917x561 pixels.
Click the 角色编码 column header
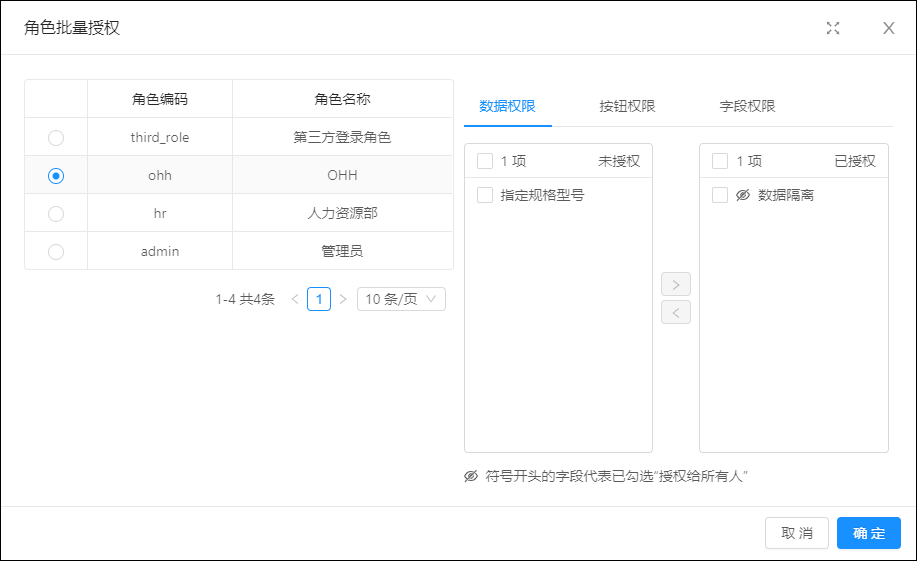click(160, 99)
